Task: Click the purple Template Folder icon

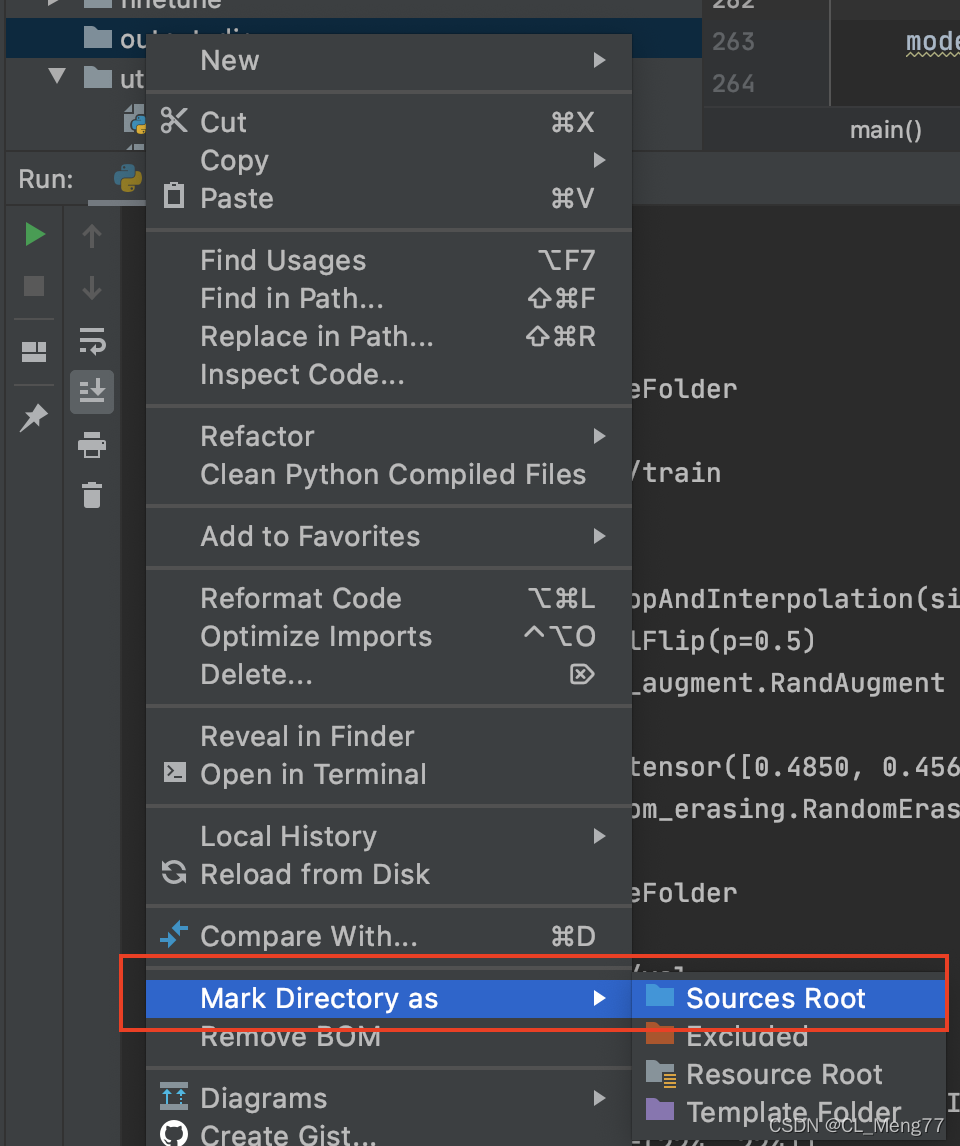Action: tap(660, 1109)
